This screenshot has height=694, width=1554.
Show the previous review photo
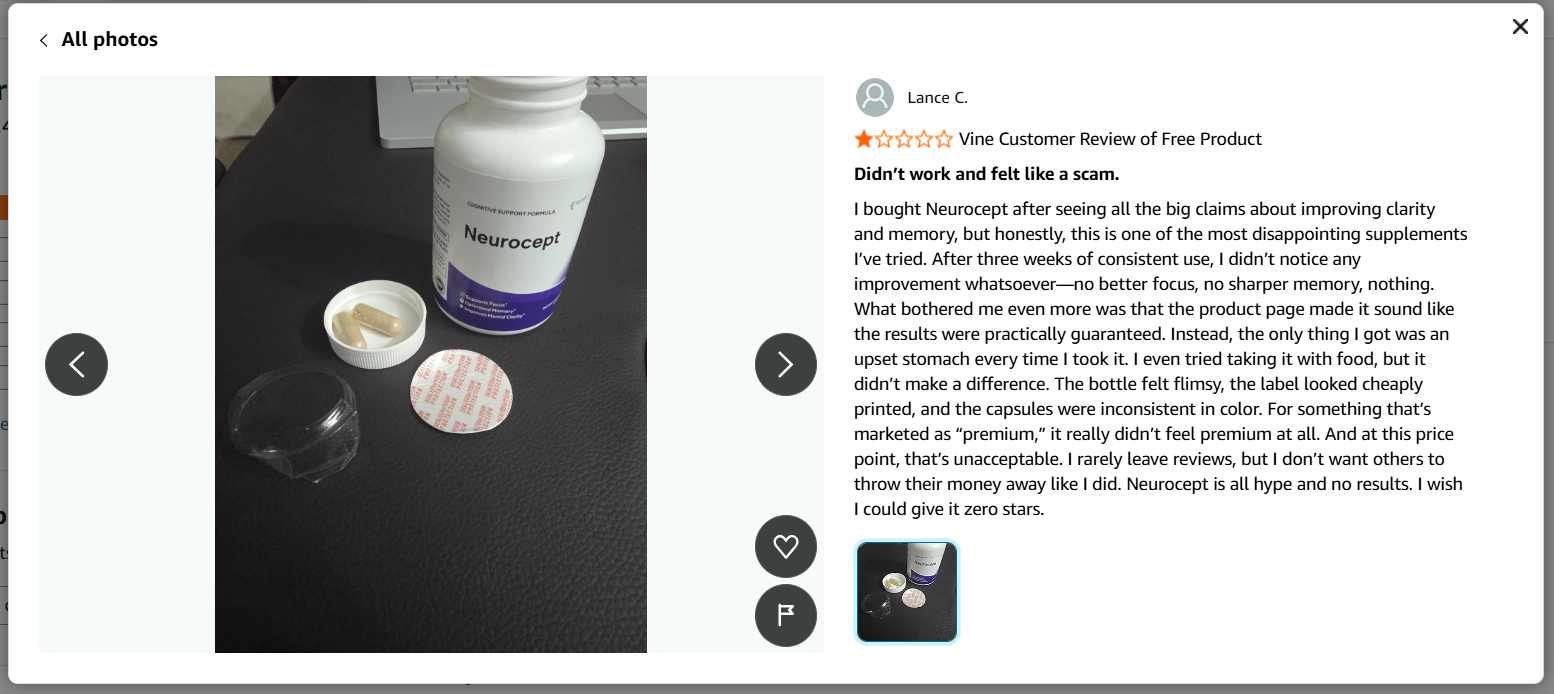tap(76, 364)
